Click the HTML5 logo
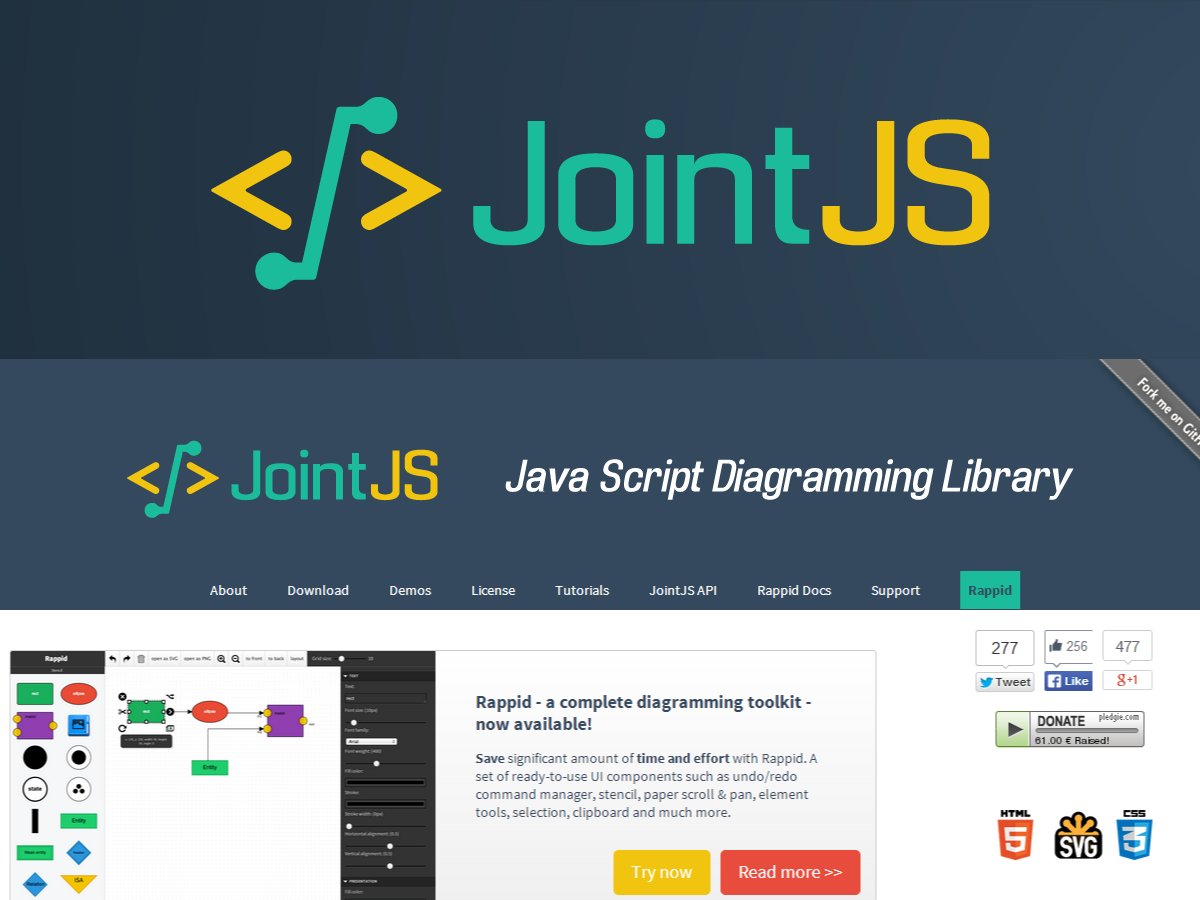This screenshot has width=1200, height=900. tap(1015, 835)
